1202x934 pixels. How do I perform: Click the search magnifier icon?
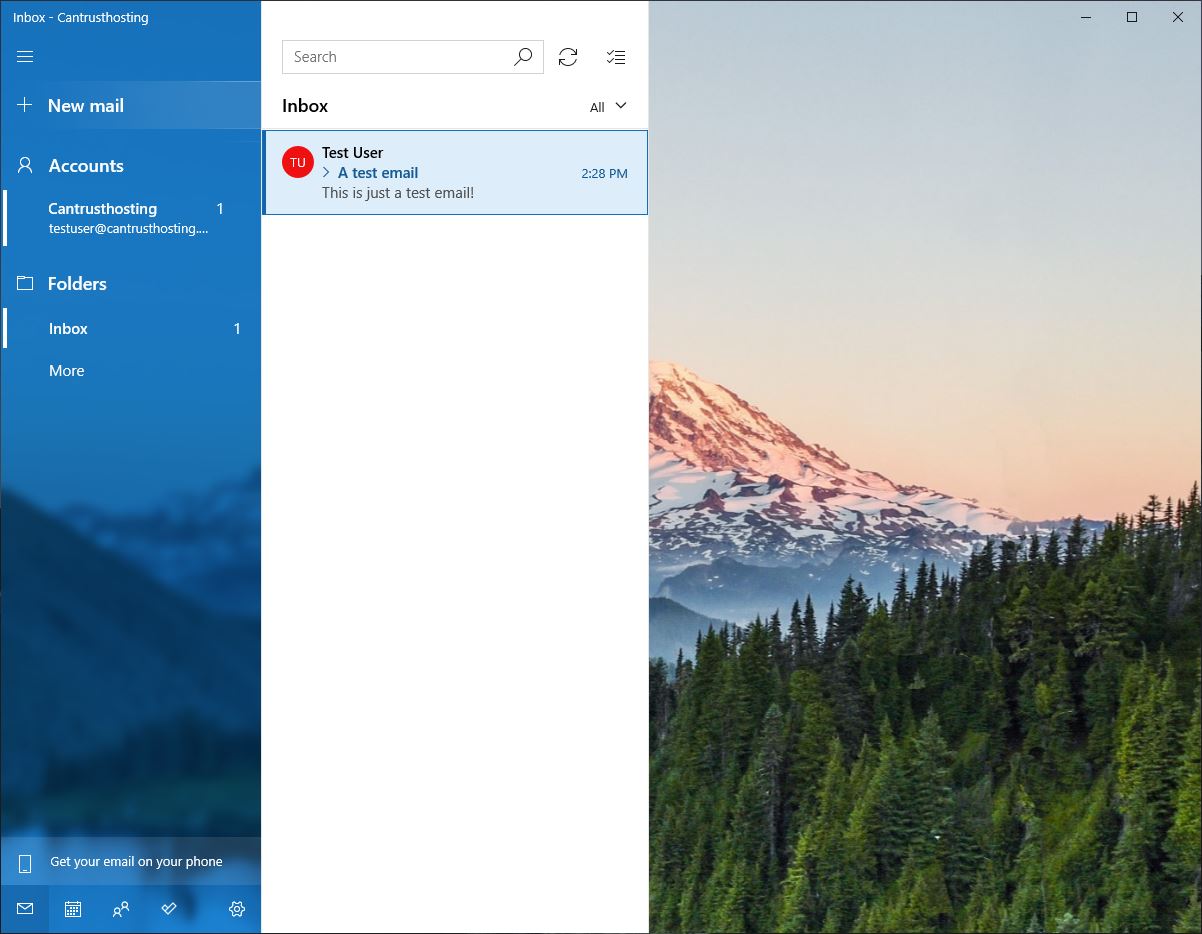point(523,57)
